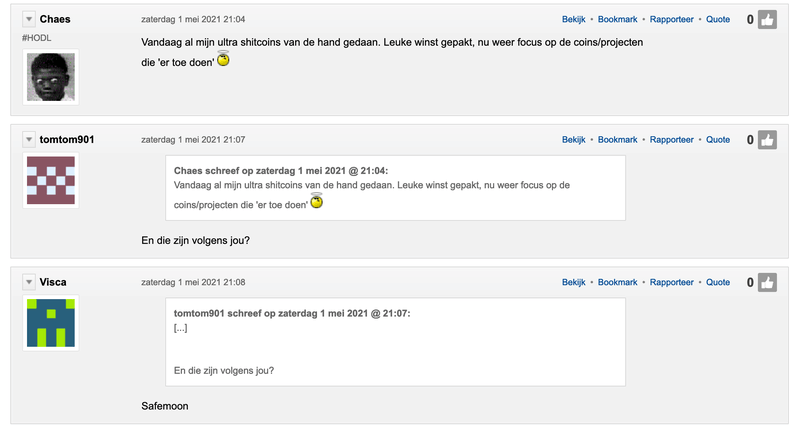
Task: Open Chaes's avatar image
Action: 50,77
